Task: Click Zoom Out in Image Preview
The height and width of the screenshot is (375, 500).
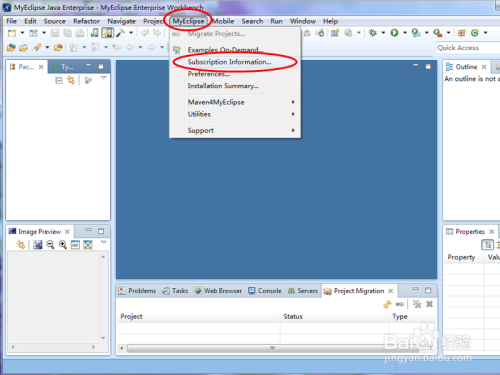Action: click(x=50, y=245)
